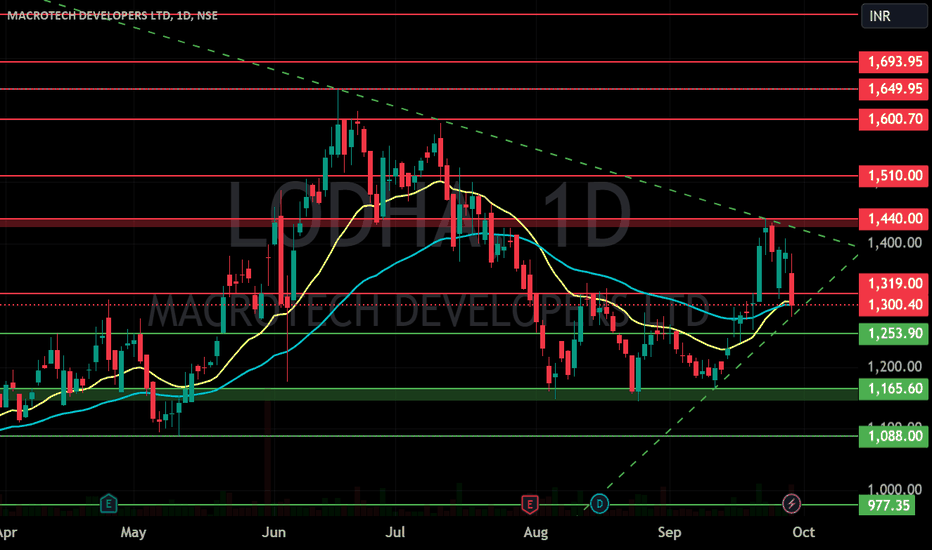
Task: Click the 1,165.60 support zone label
Action: click(x=893, y=388)
